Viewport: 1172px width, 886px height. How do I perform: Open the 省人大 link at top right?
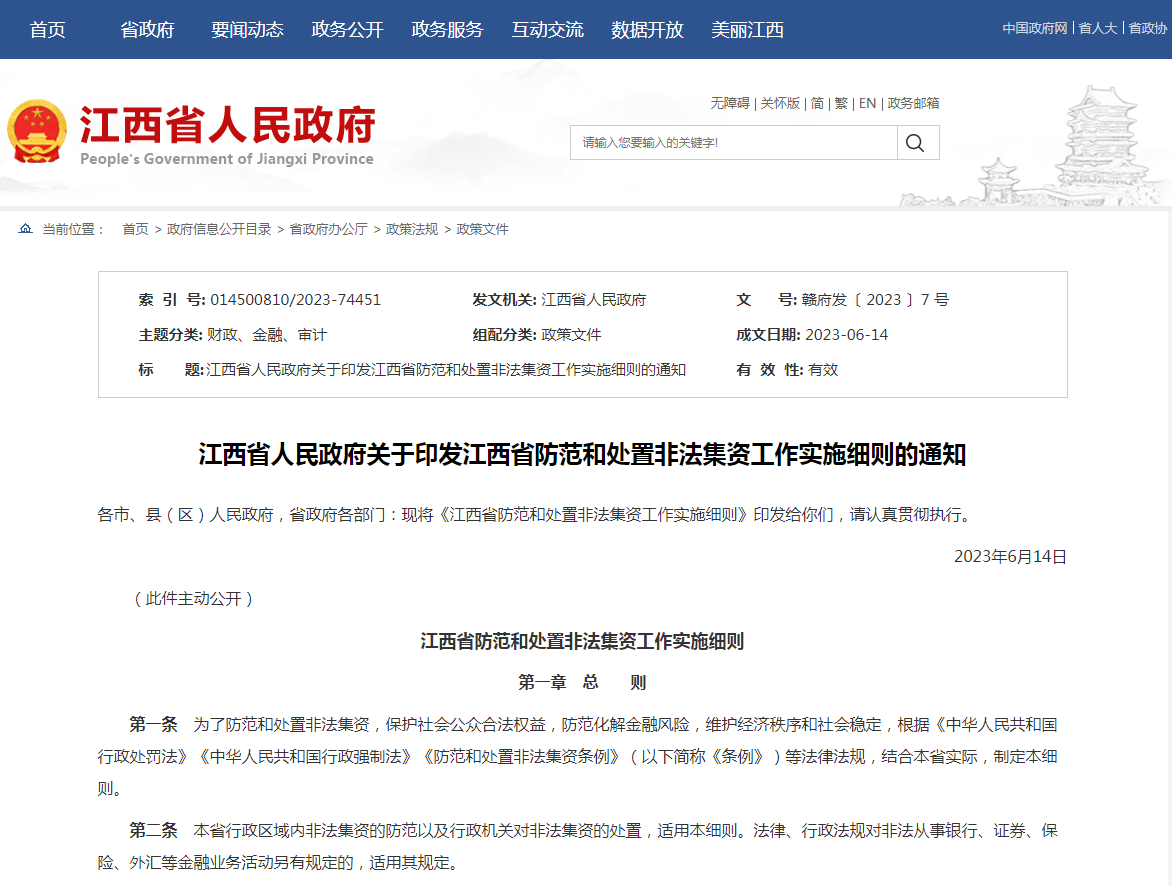pyautogui.click(x=1097, y=28)
